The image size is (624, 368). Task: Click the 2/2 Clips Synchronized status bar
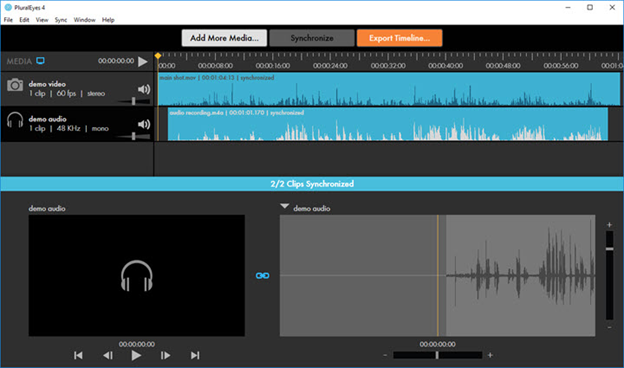point(312,184)
